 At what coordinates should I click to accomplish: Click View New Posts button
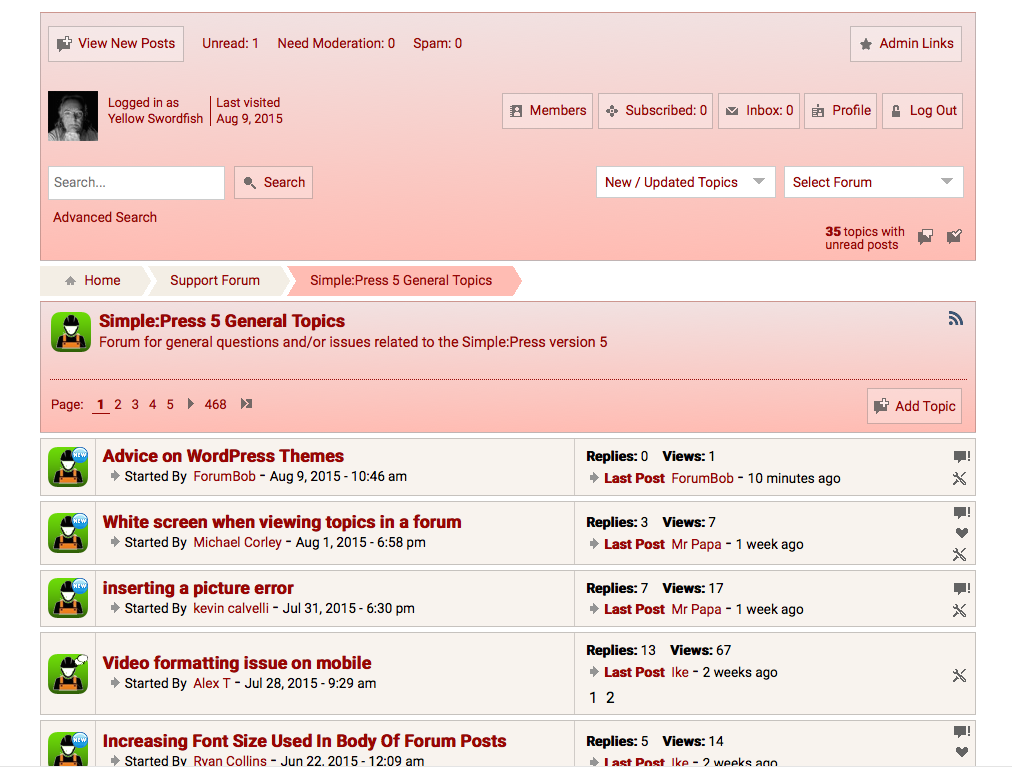[116, 44]
